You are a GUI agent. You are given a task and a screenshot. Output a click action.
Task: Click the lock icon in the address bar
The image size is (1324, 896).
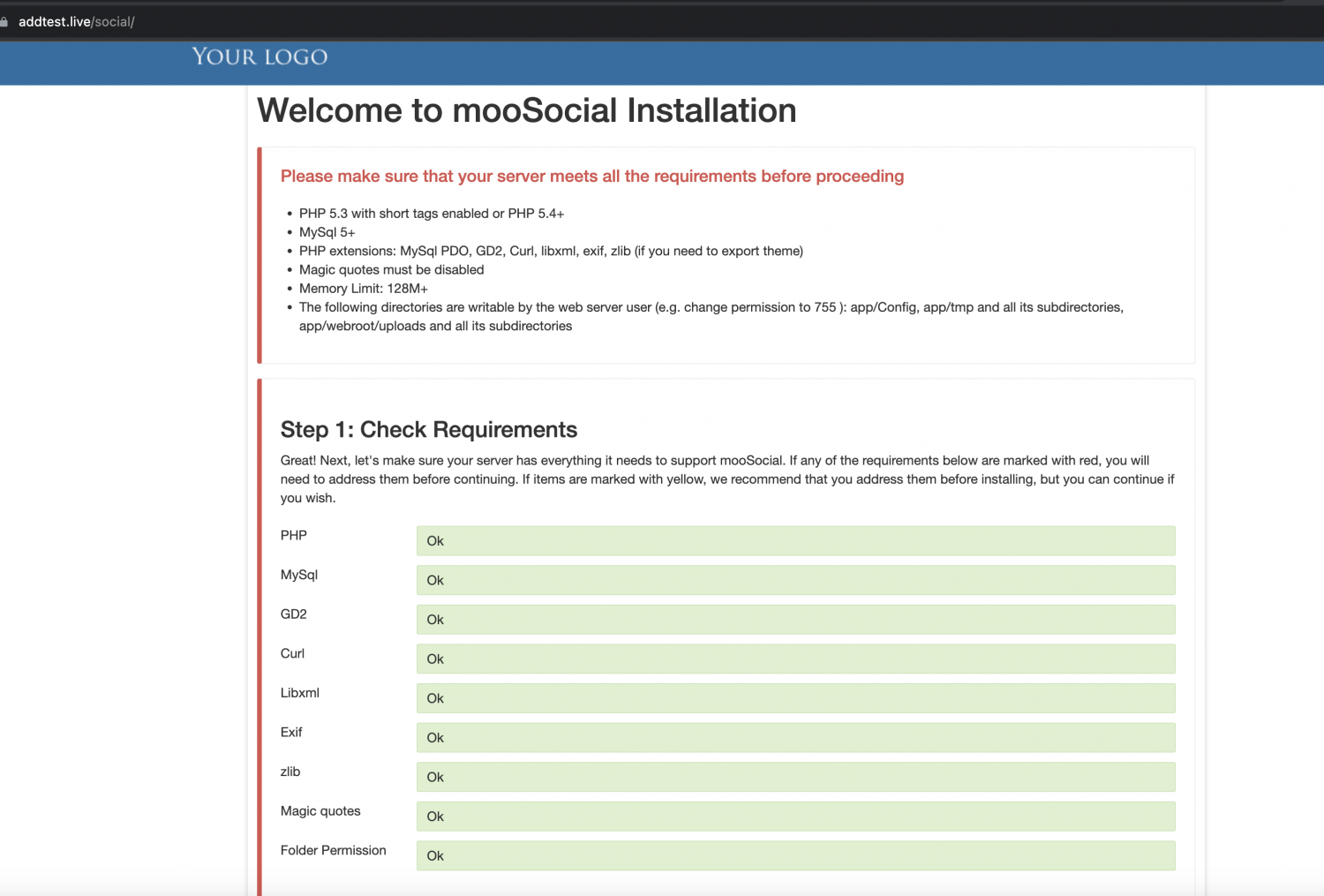tap(4, 21)
